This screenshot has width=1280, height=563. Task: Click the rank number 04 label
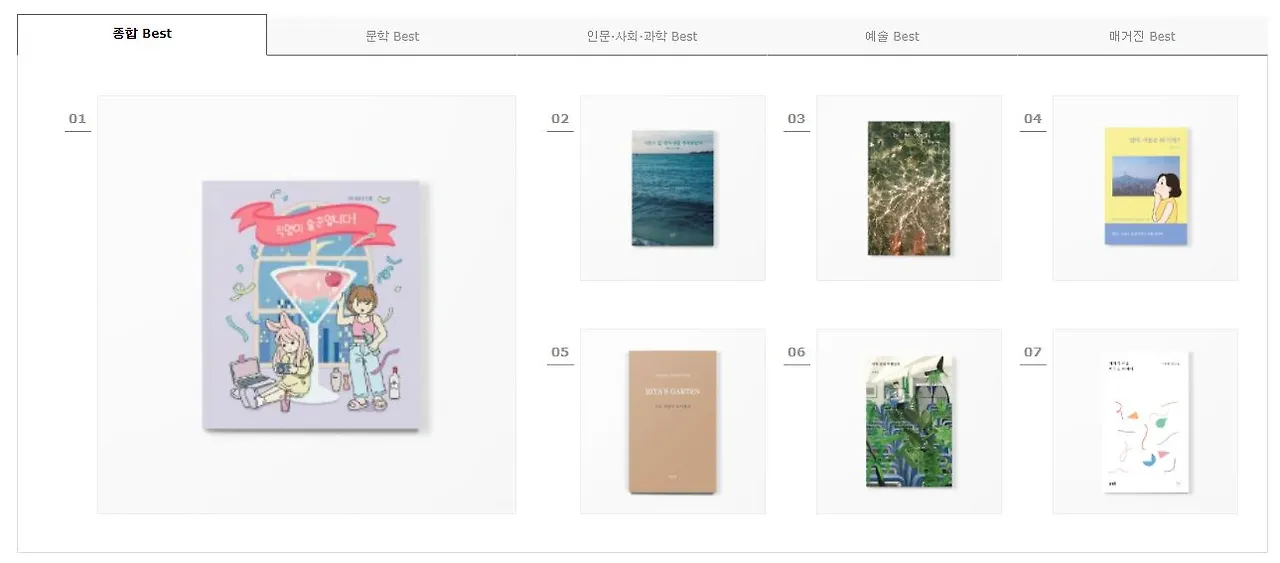tap(1033, 119)
